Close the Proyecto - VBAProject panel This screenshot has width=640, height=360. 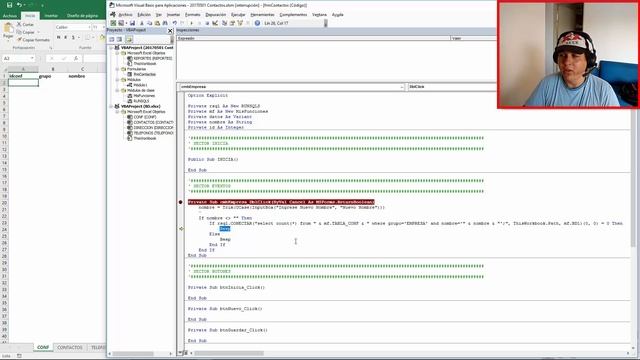170,31
